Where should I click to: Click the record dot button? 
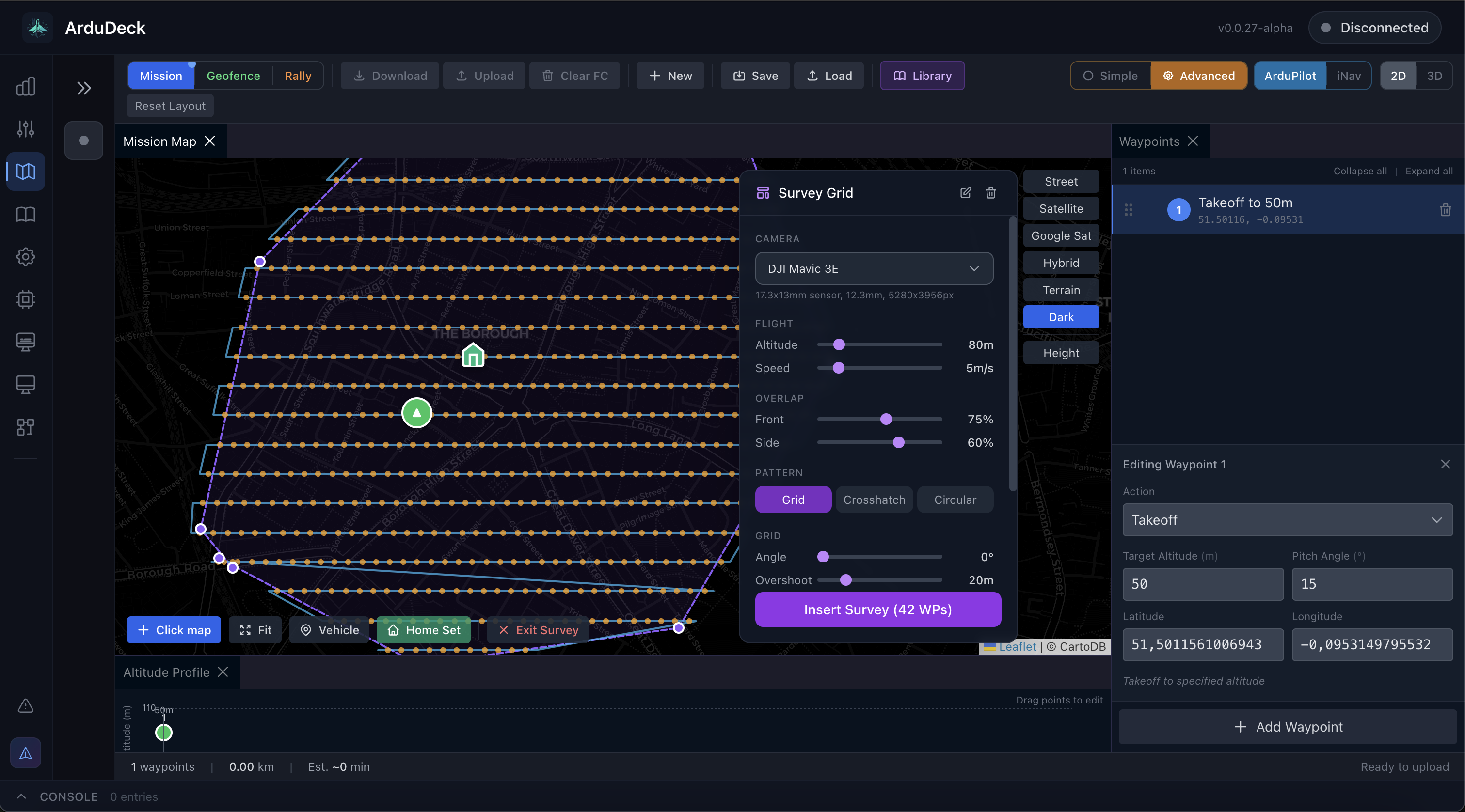(83, 141)
